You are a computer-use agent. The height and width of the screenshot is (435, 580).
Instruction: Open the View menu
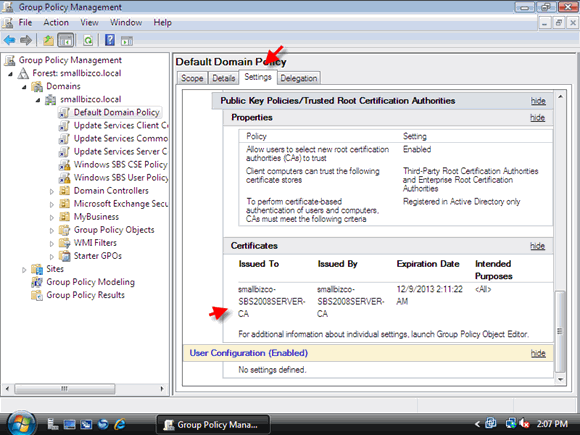point(90,23)
